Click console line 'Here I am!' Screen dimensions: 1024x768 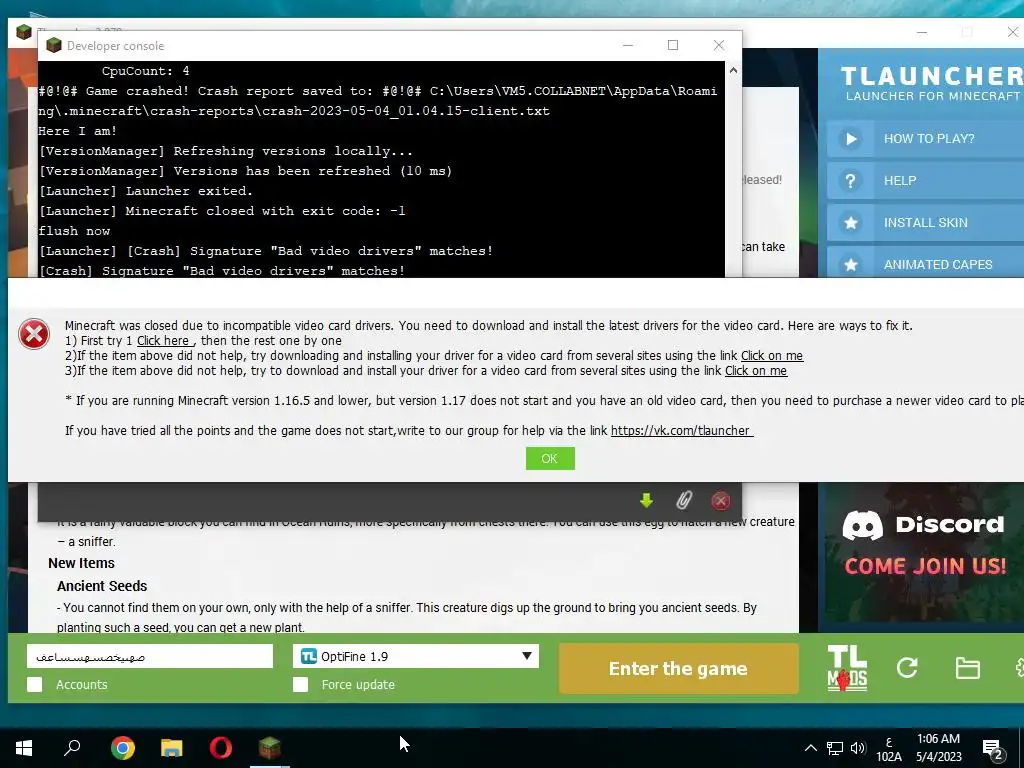[x=78, y=131]
